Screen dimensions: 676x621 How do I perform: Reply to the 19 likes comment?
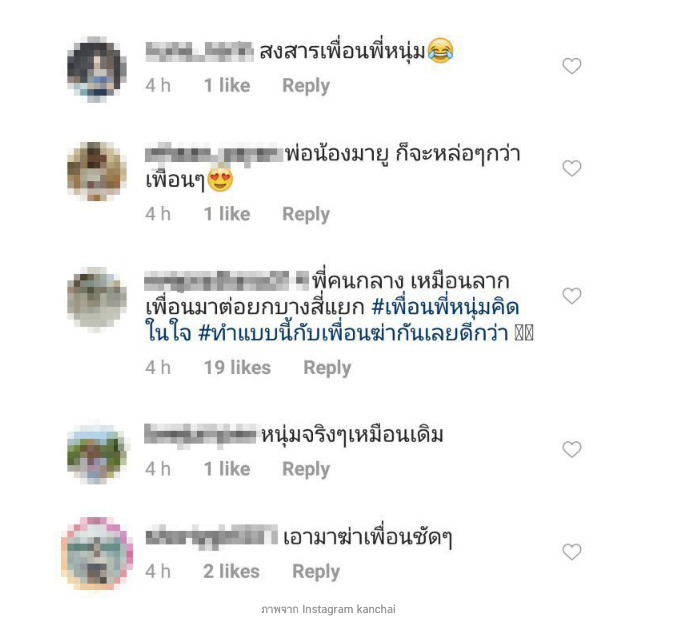click(x=327, y=368)
